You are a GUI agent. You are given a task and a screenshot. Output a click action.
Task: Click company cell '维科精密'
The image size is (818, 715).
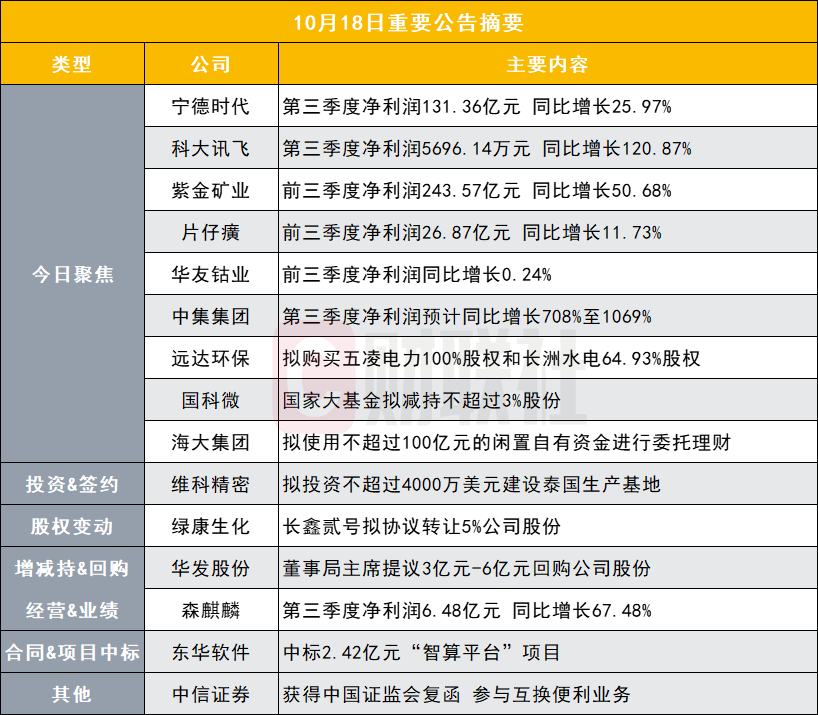[211, 484]
